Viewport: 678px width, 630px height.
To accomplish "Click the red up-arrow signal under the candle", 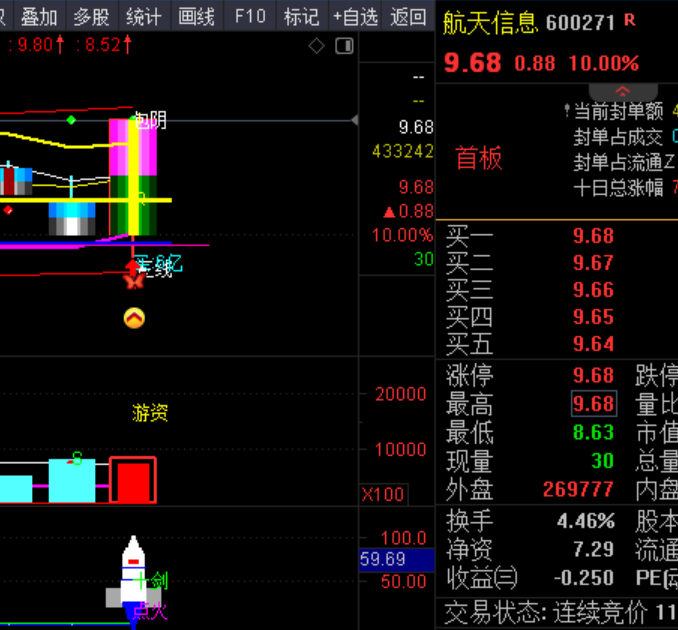I will click(x=131, y=266).
